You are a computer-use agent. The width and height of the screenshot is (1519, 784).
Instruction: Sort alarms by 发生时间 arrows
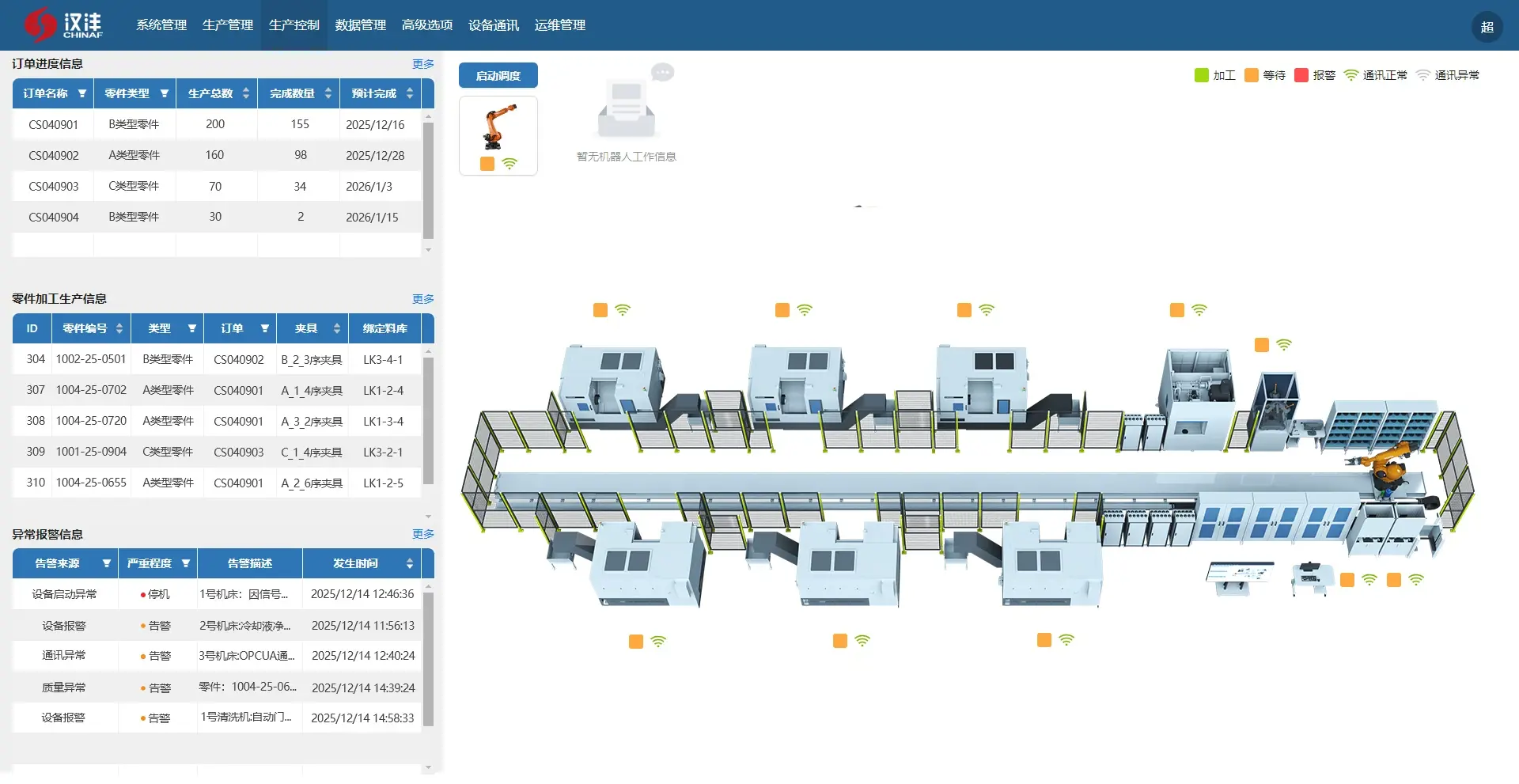point(409,563)
